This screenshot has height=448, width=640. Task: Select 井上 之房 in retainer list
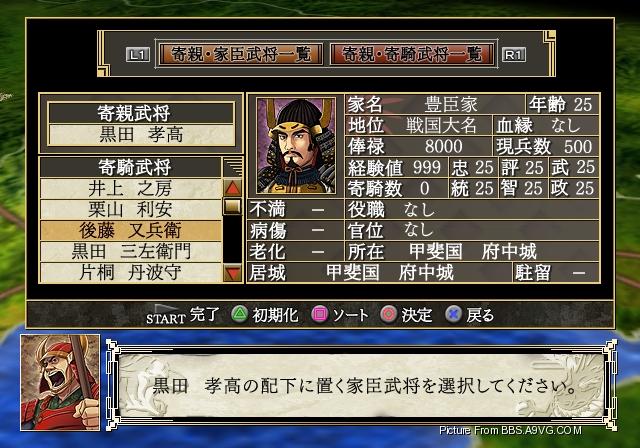pyautogui.click(x=131, y=189)
